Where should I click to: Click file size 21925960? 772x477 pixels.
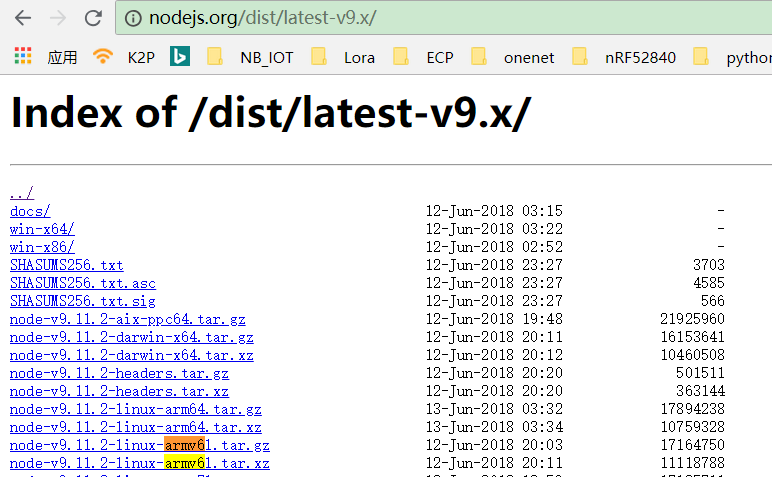(x=692, y=319)
